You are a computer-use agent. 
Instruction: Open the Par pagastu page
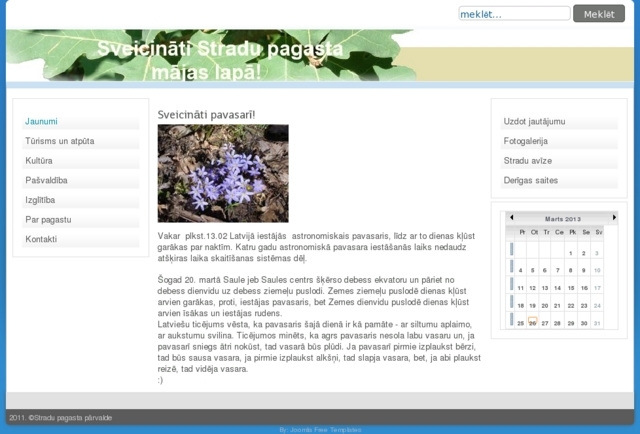pos(45,219)
